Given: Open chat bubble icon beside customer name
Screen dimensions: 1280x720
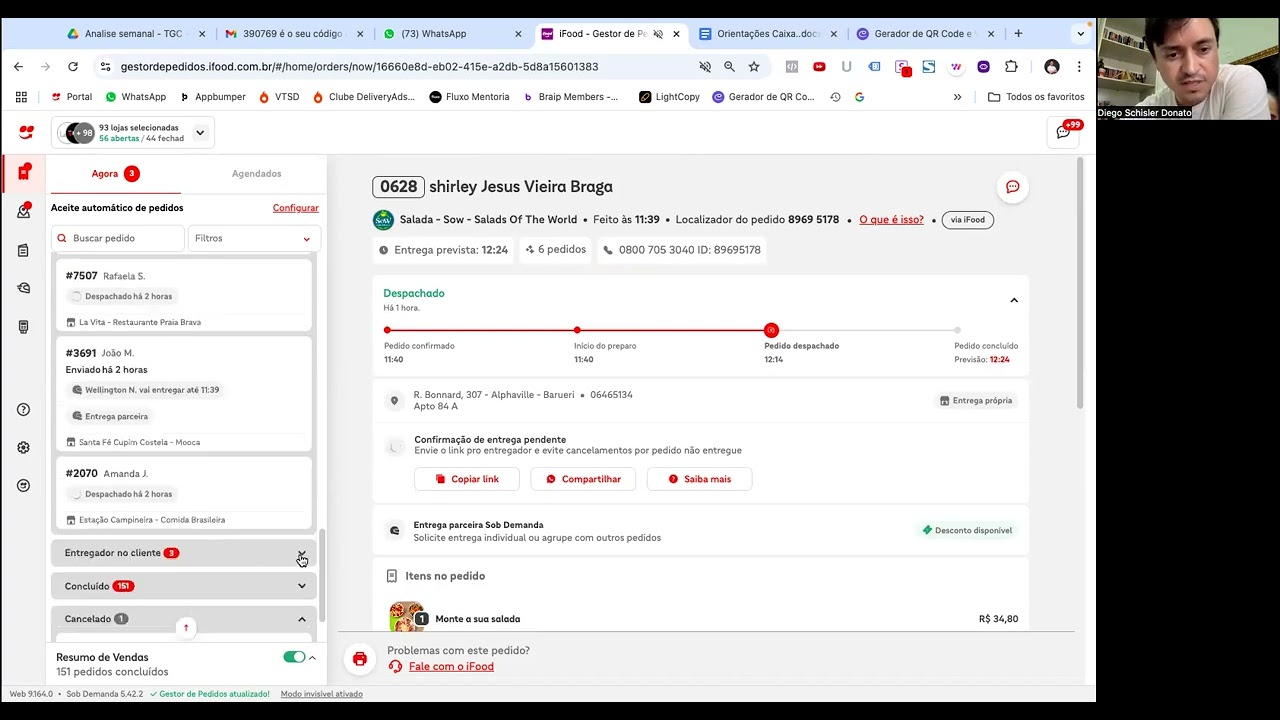Looking at the screenshot, I should [x=1012, y=187].
